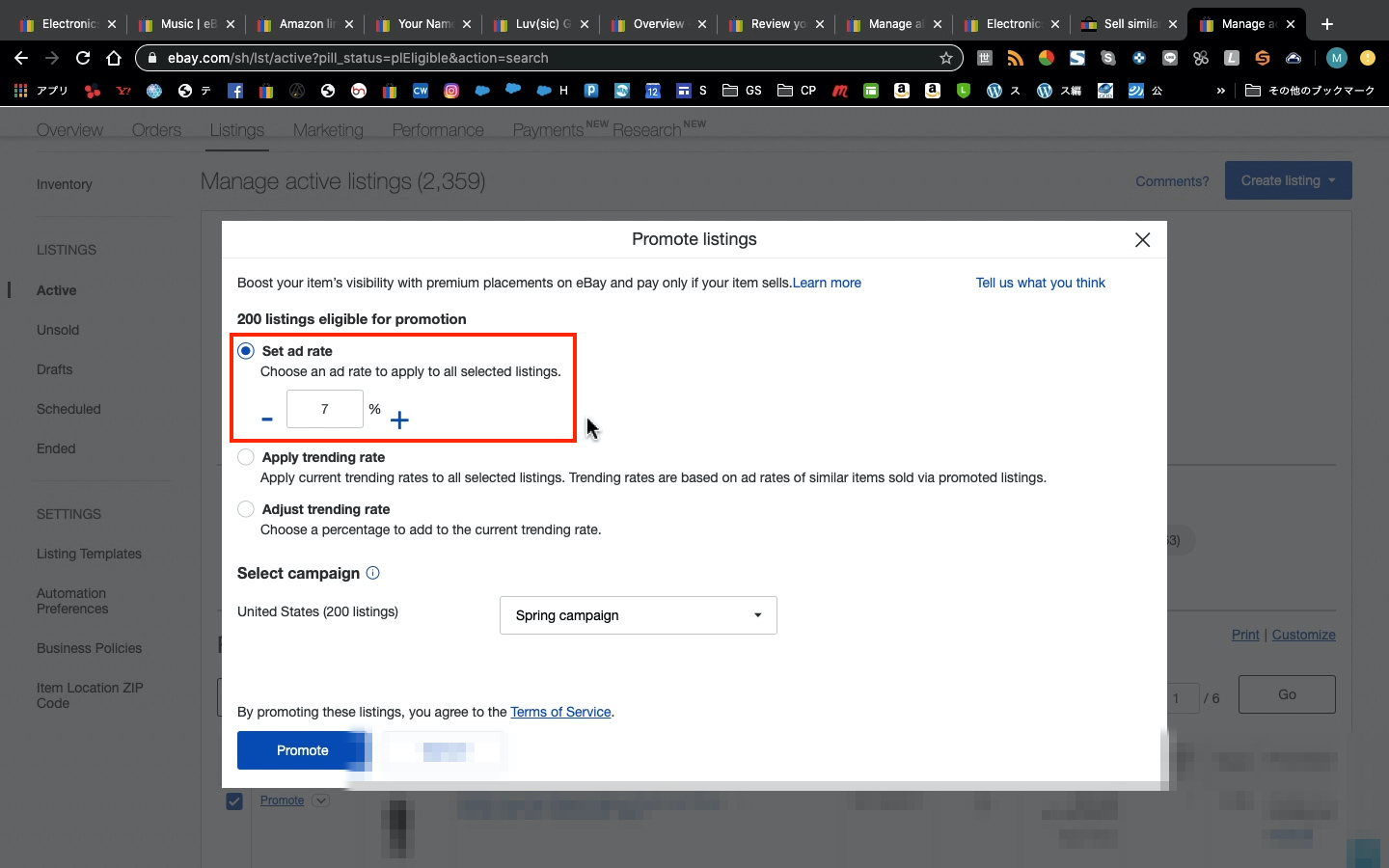Go to browser home page icon

[x=114, y=58]
